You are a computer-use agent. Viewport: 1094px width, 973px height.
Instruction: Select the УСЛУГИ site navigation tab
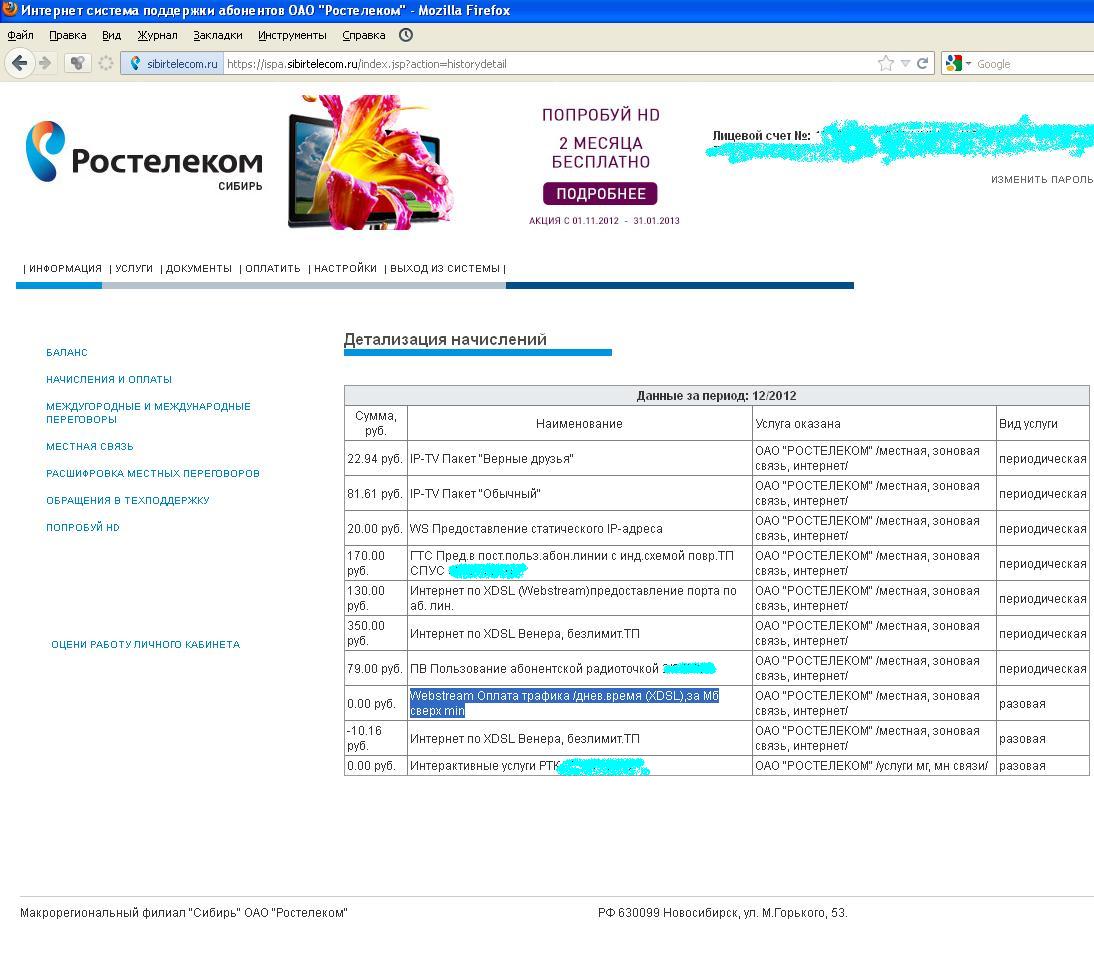point(134,268)
